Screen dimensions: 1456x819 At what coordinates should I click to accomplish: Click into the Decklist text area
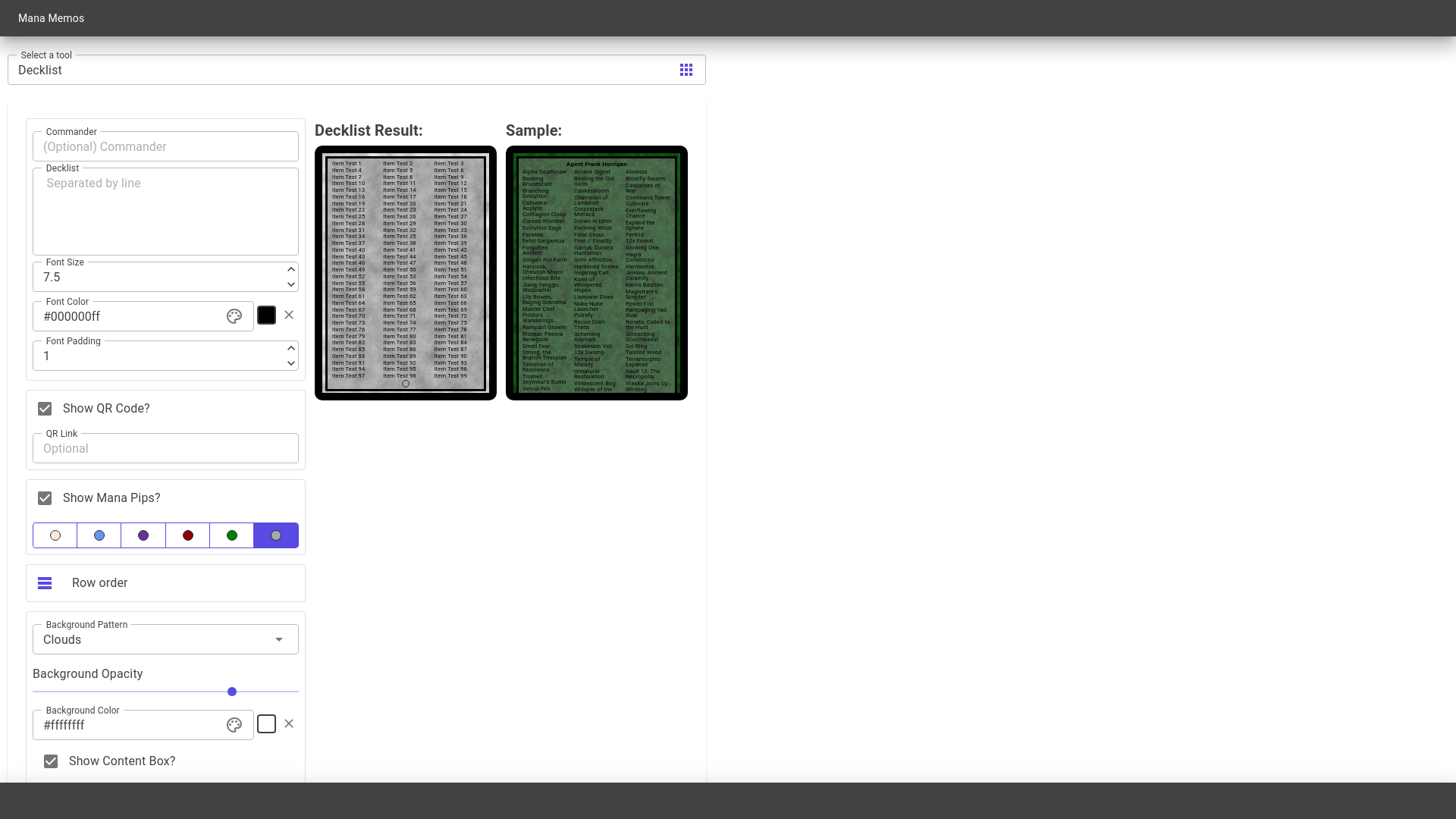click(165, 212)
